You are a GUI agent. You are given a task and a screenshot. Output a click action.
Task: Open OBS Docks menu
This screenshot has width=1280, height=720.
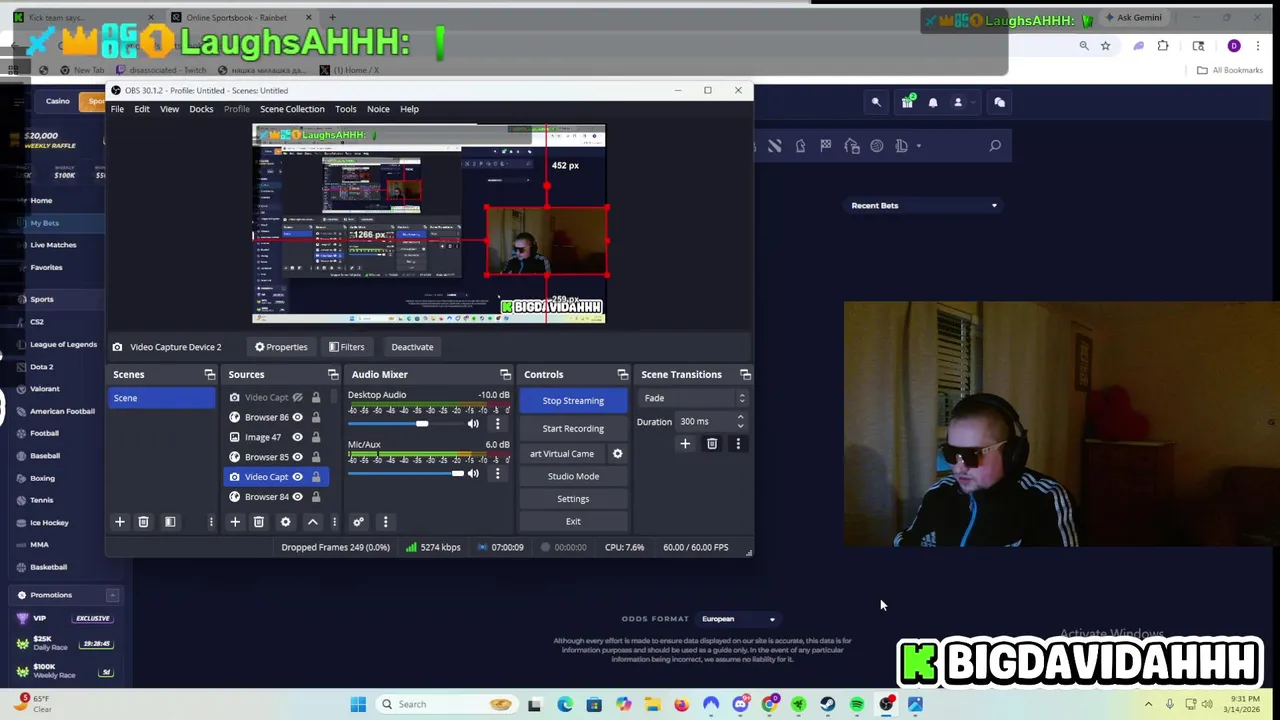tap(201, 109)
